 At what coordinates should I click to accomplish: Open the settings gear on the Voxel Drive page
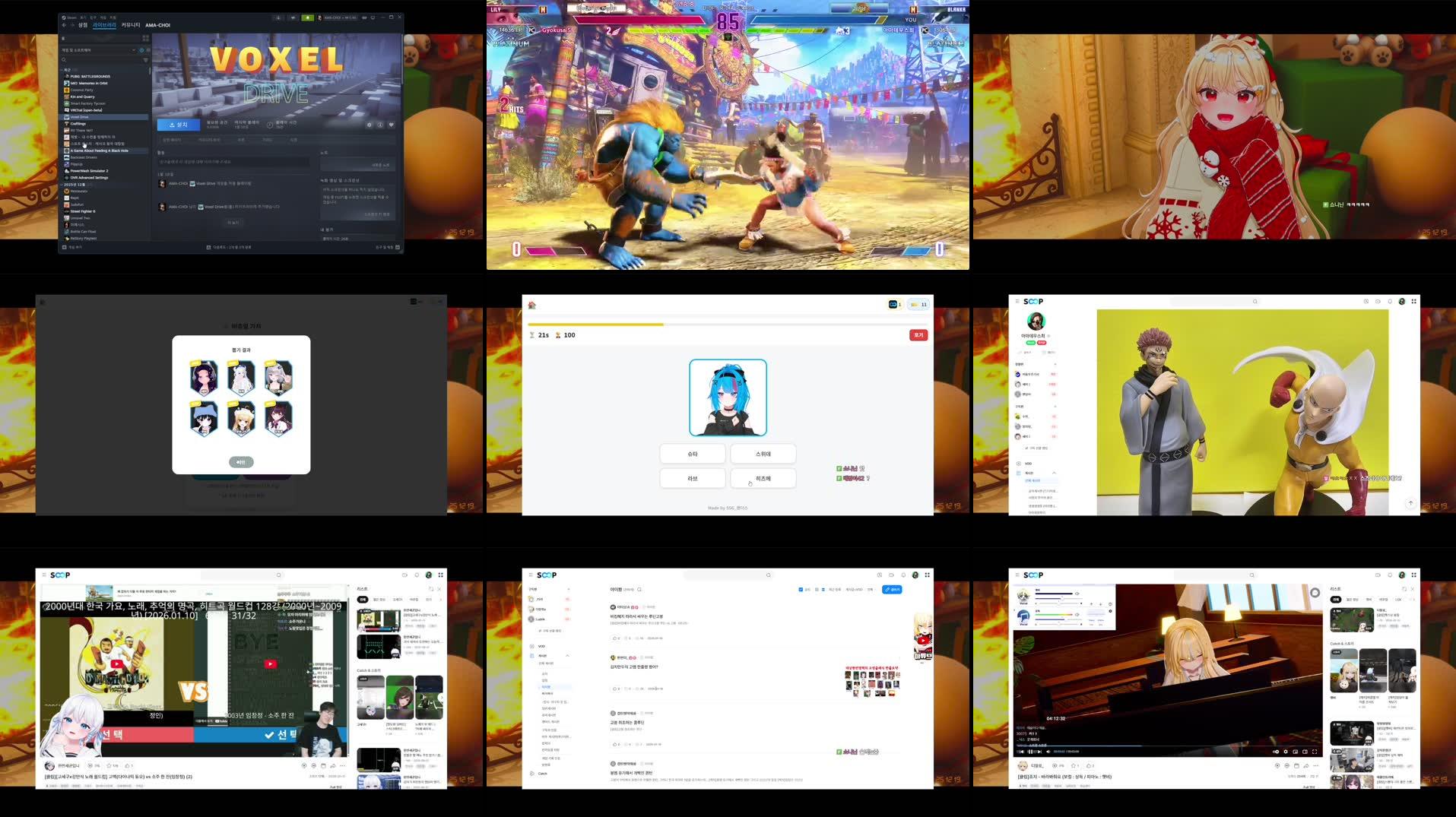370,125
